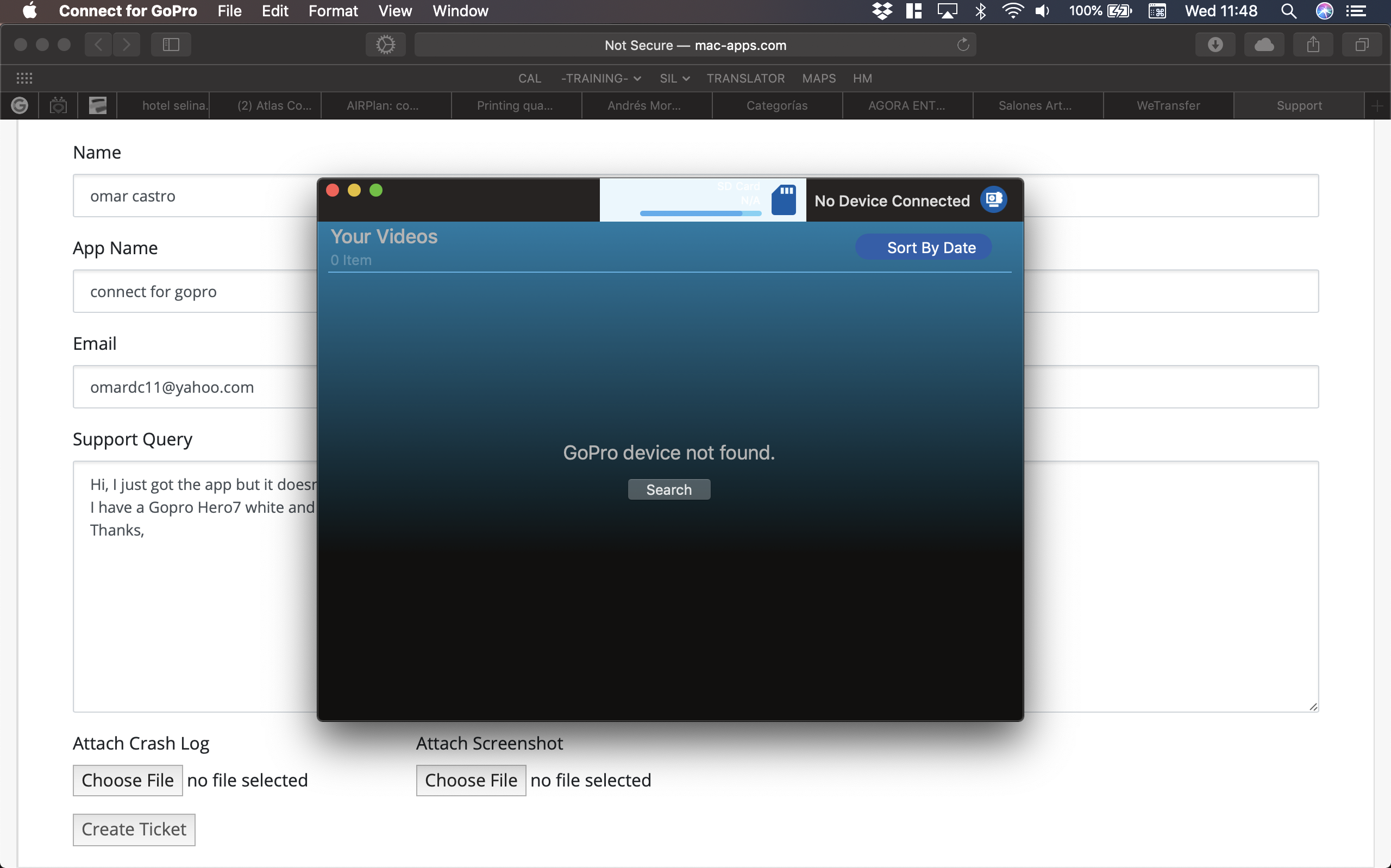Image resolution: width=1391 pixels, height=868 pixels.
Task: Click the Safari share icon
Action: tap(1313, 45)
